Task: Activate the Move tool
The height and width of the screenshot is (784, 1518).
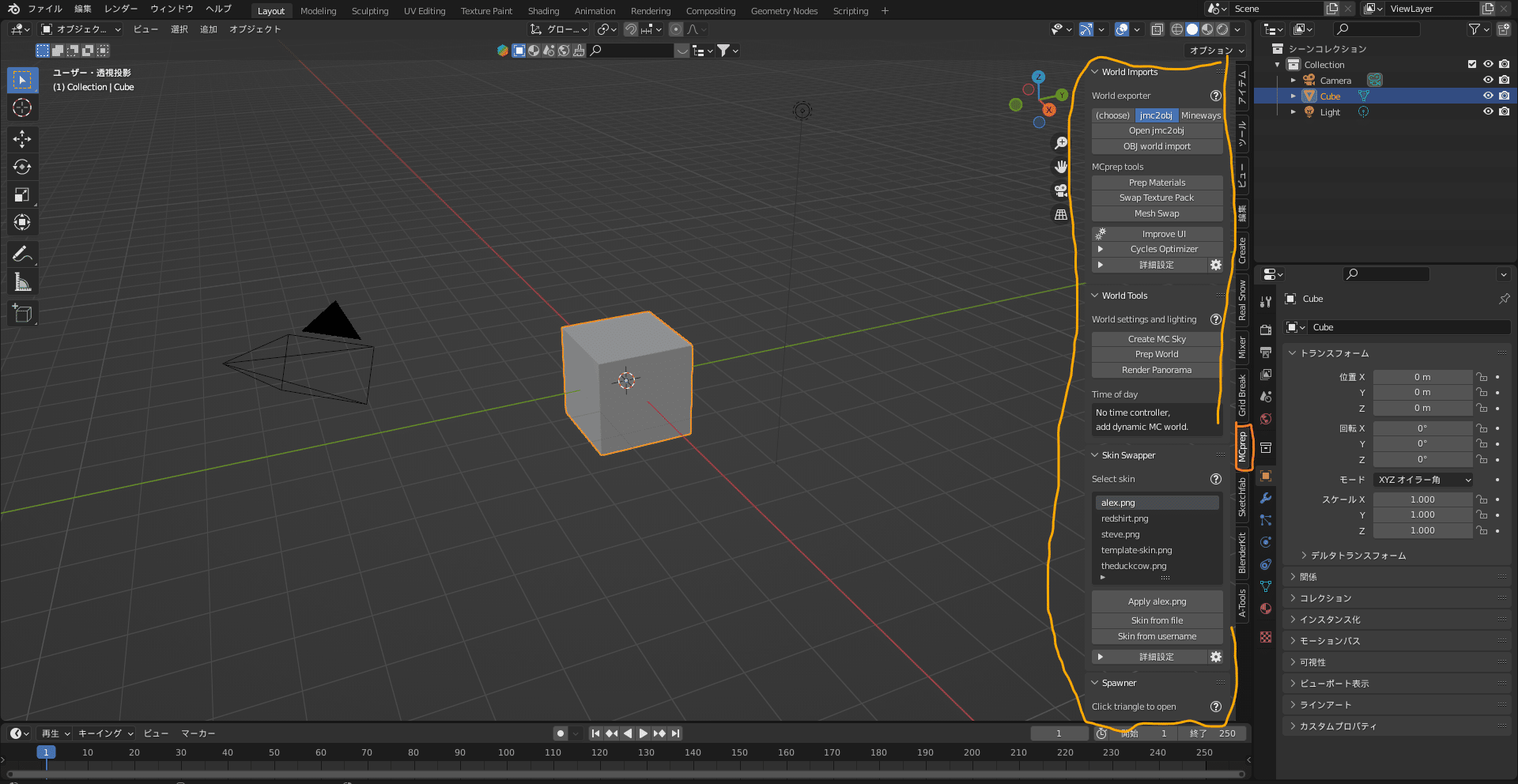Action: click(22, 139)
